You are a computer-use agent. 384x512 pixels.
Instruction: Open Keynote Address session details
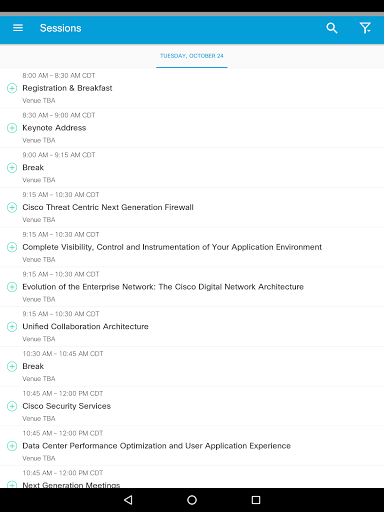point(192,128)
